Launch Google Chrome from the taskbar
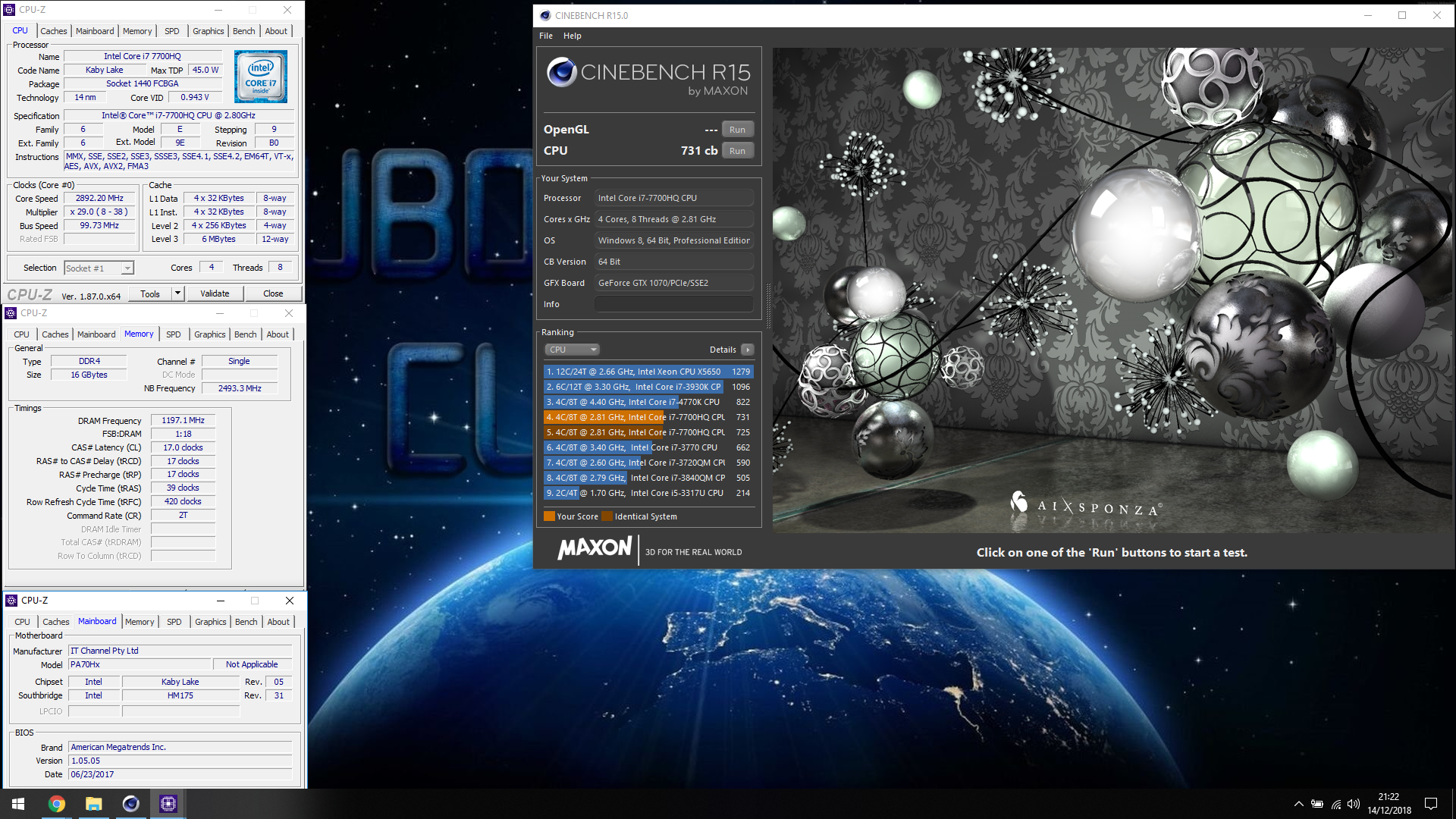1456x819 pixels. tap(57, 804)
